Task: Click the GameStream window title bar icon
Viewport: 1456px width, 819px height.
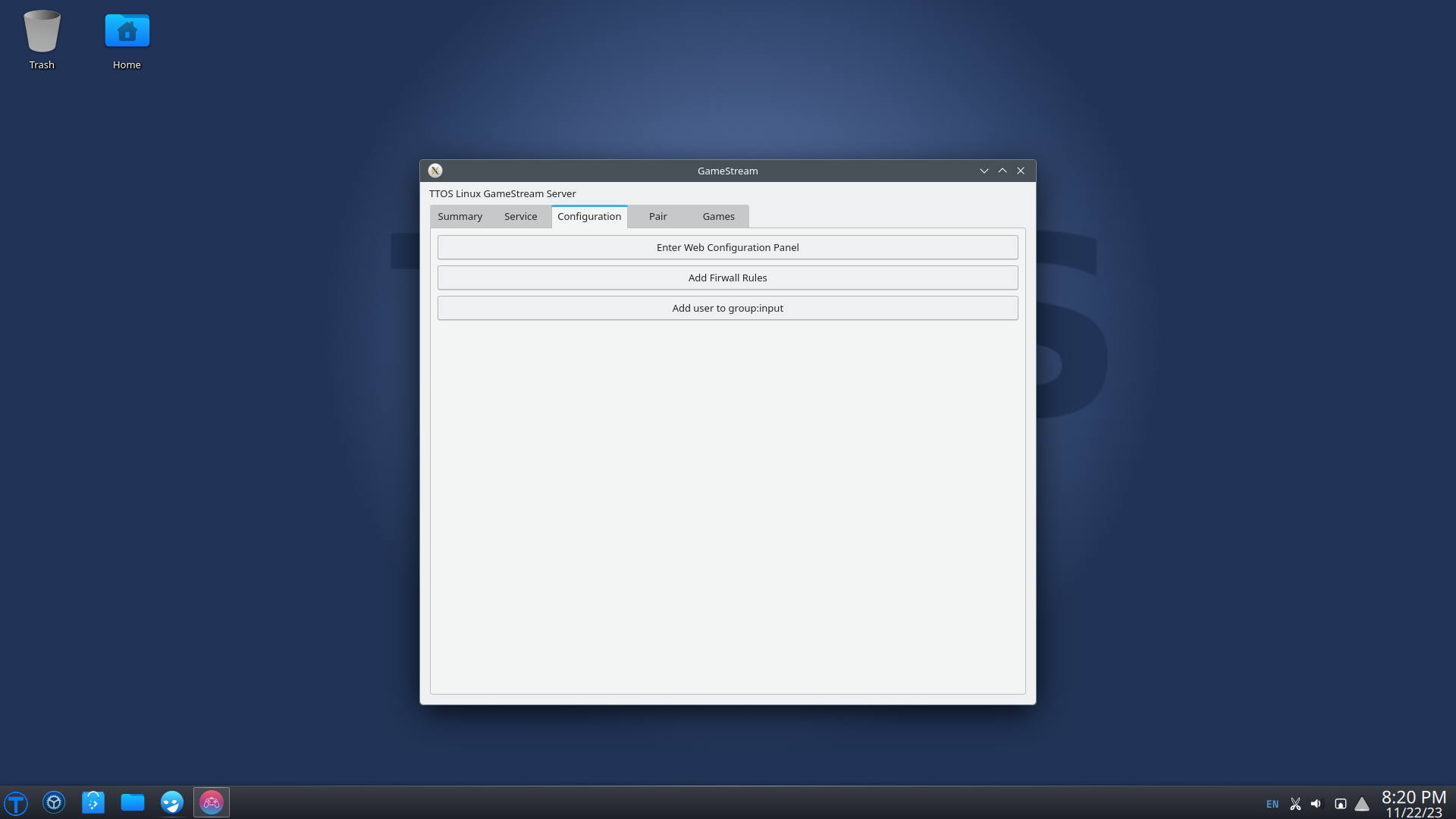Action: tap(435, 171)
